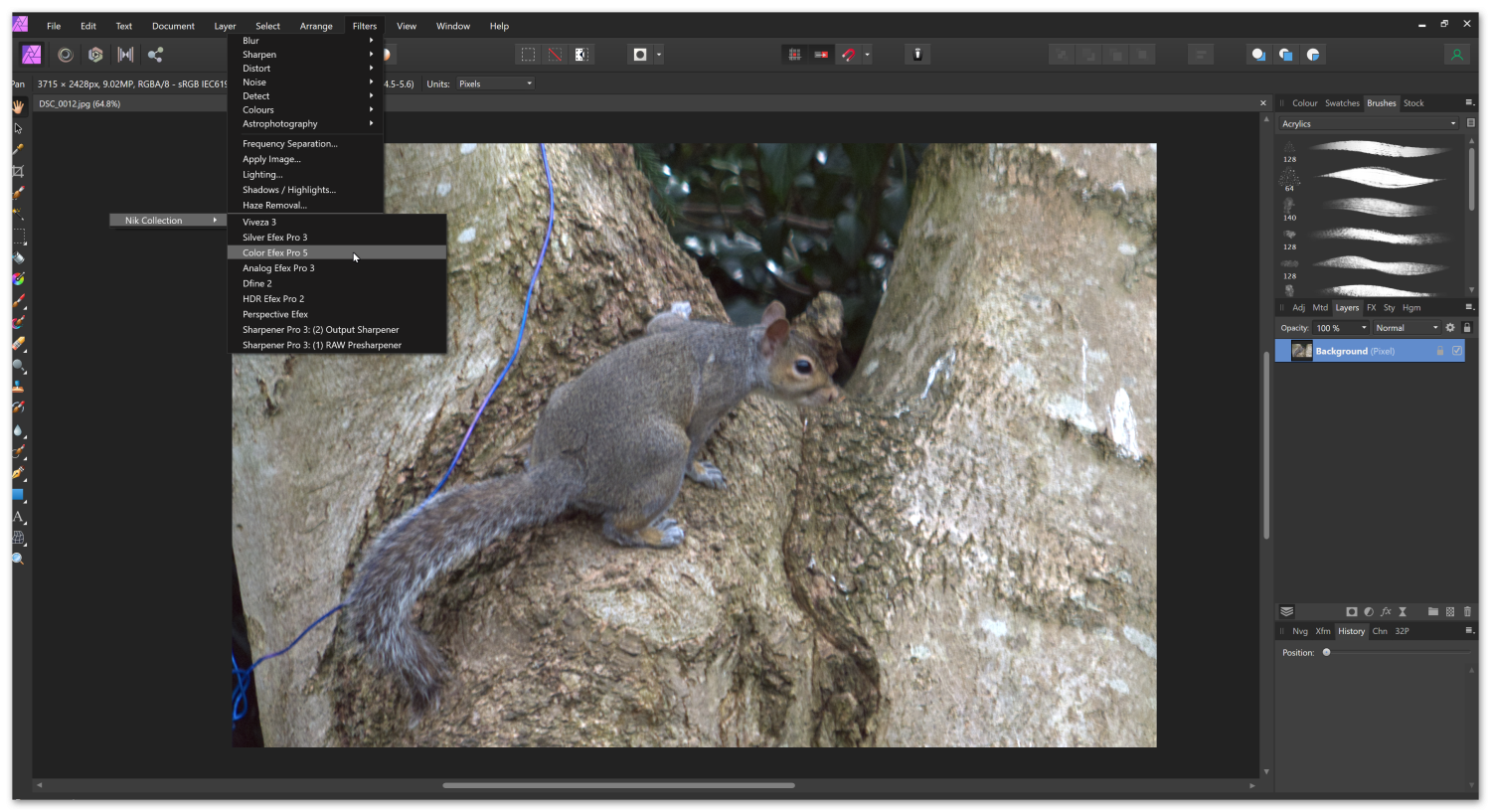Select the Mesh Warp tool
Screen dimensions: 1491x812
[x=18, y=538]
